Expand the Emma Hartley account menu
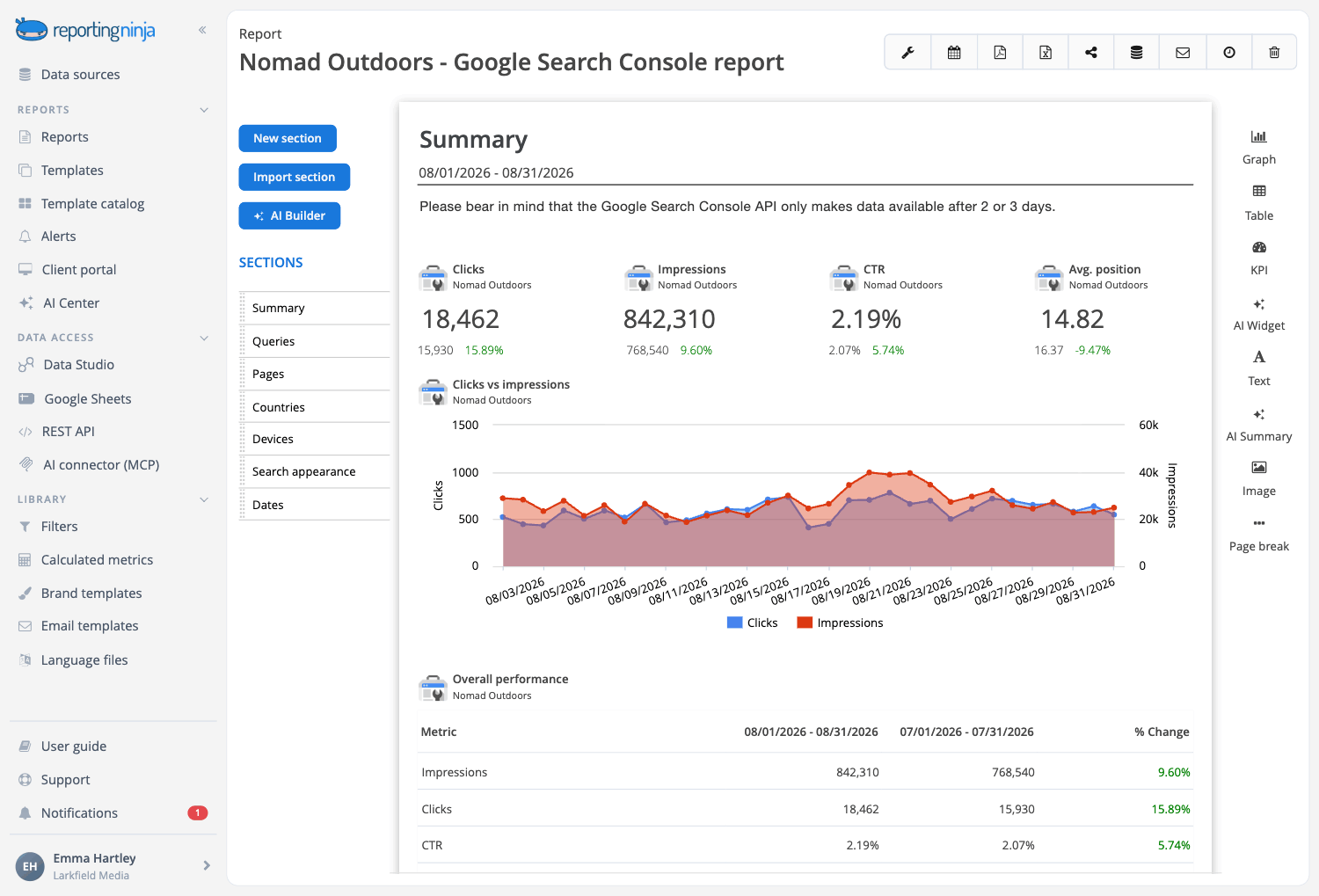Image resolution: width=1319 pixels, height=896 pixels. coord(207,865)
